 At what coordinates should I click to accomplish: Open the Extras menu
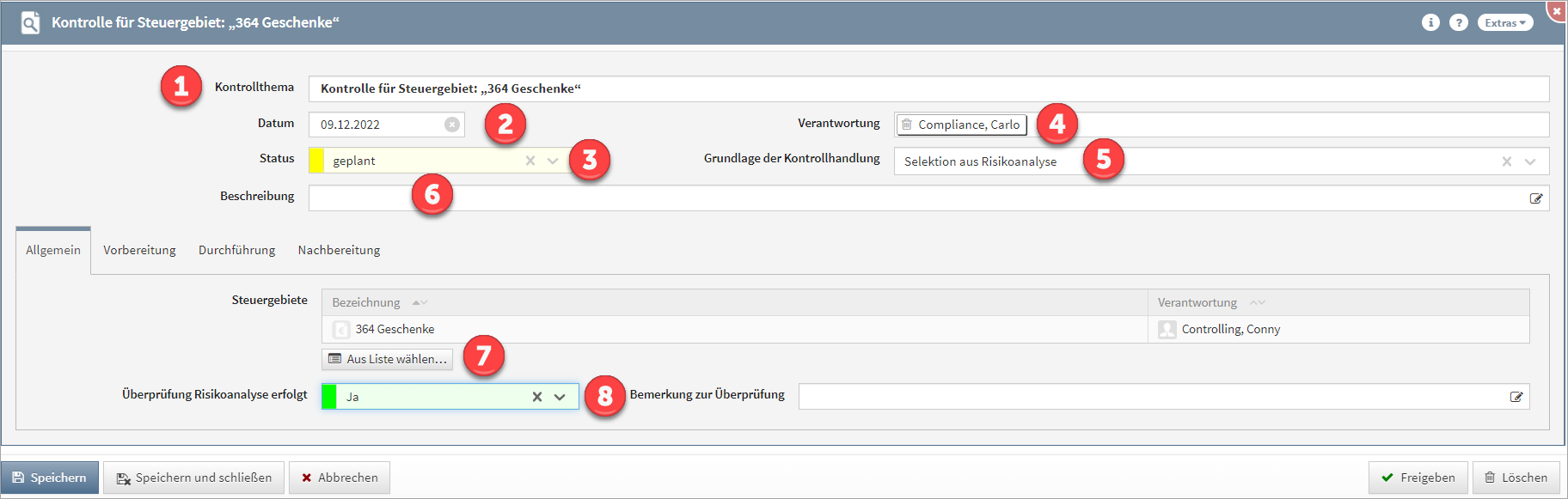(1504, 23)
